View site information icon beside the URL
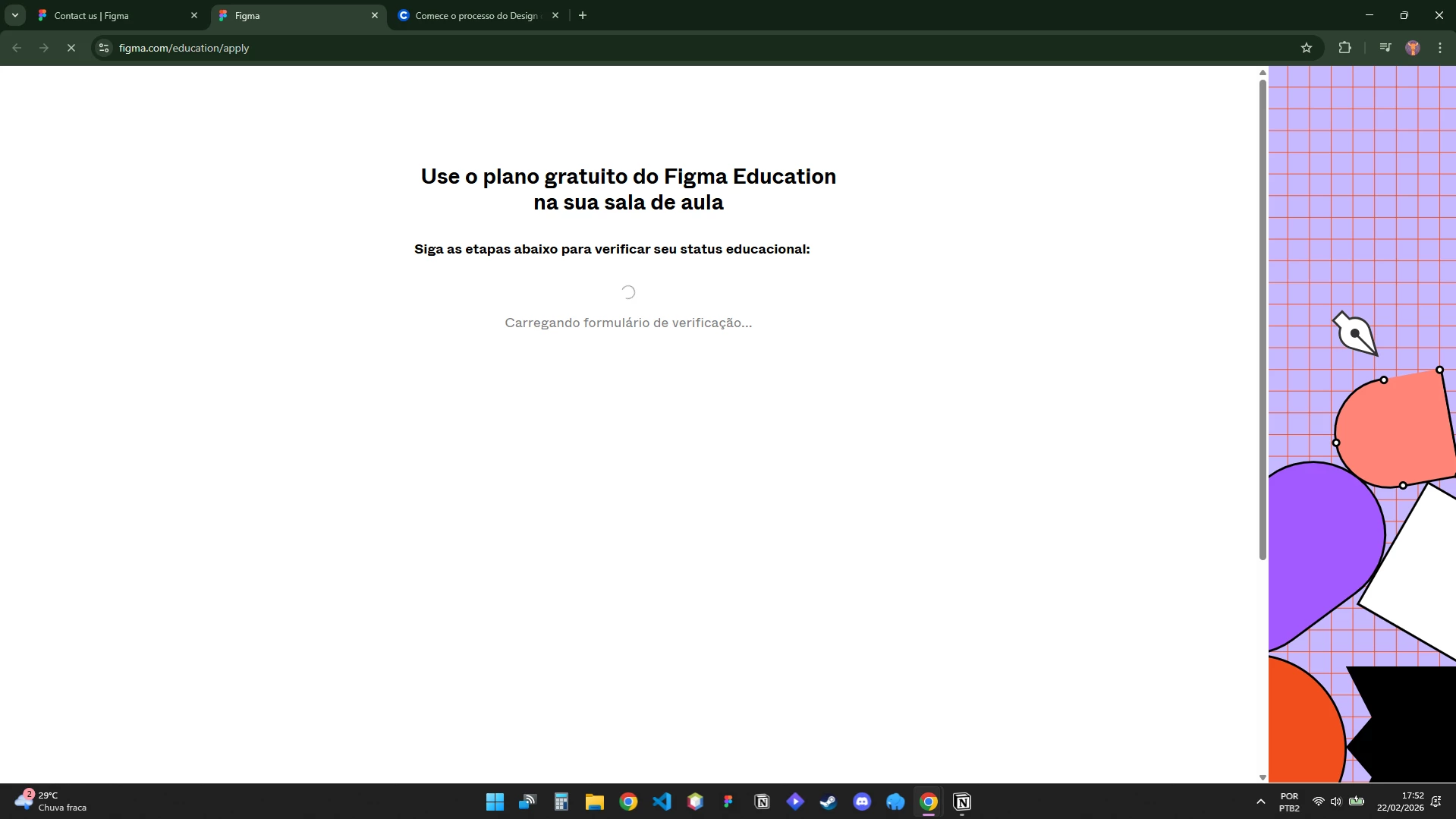 click(x=104, y=48)
